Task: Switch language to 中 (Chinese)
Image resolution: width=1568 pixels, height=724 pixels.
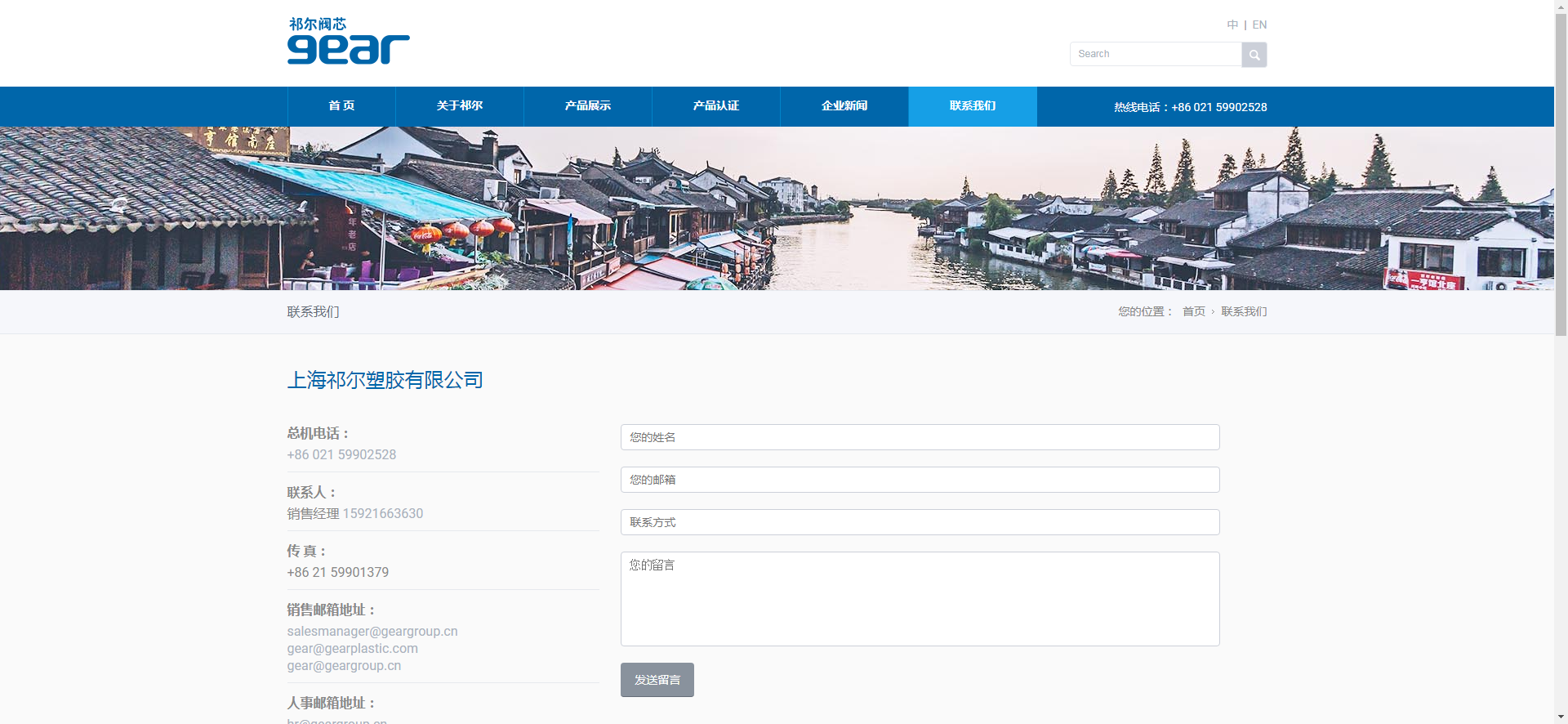Action: (1232, 25)
